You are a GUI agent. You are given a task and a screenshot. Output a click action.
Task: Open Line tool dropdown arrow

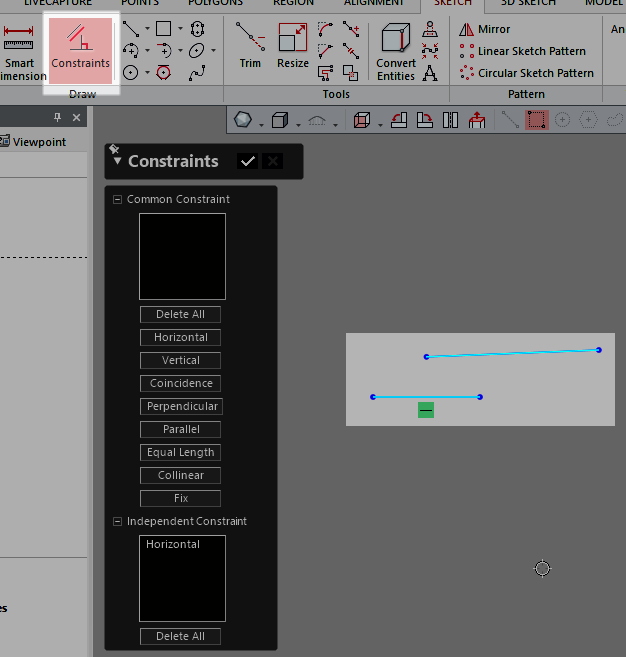(x=147, y=29)
